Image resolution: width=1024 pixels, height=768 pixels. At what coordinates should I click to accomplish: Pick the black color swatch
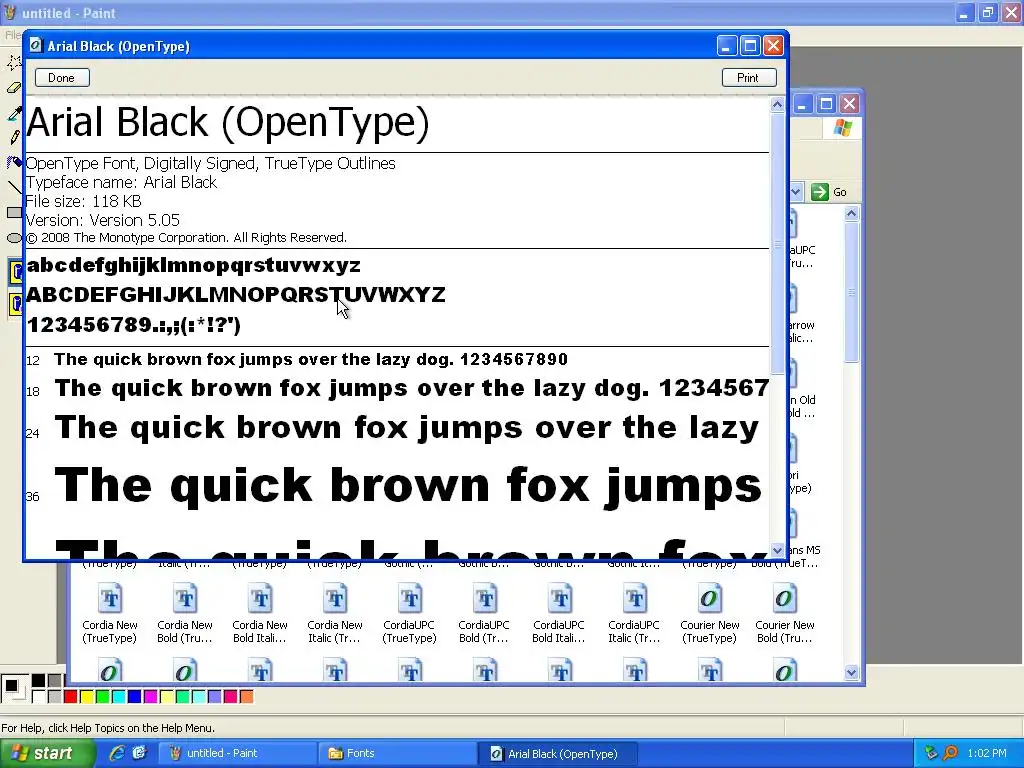[x=39, y=681]
